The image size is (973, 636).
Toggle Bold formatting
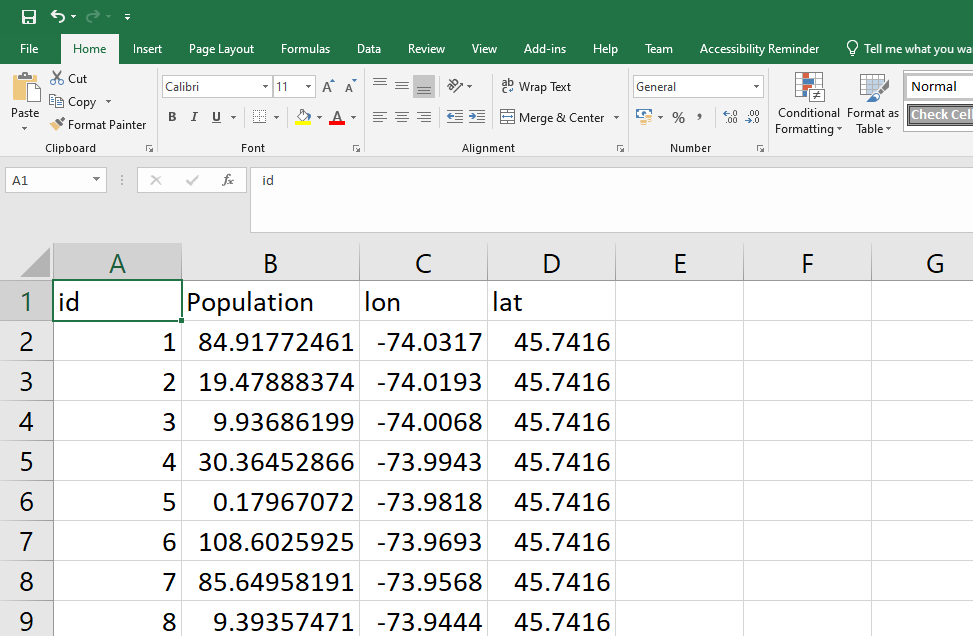(172, 118)
